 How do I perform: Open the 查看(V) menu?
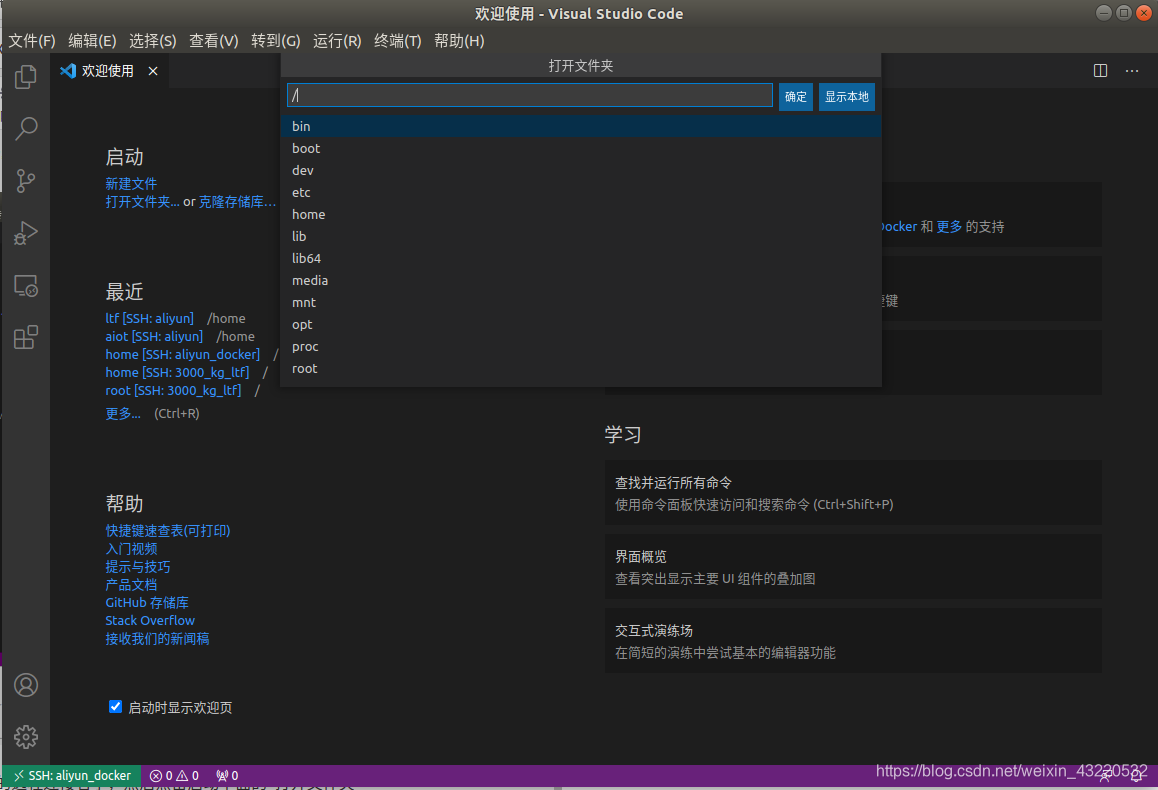coord(213,41)
